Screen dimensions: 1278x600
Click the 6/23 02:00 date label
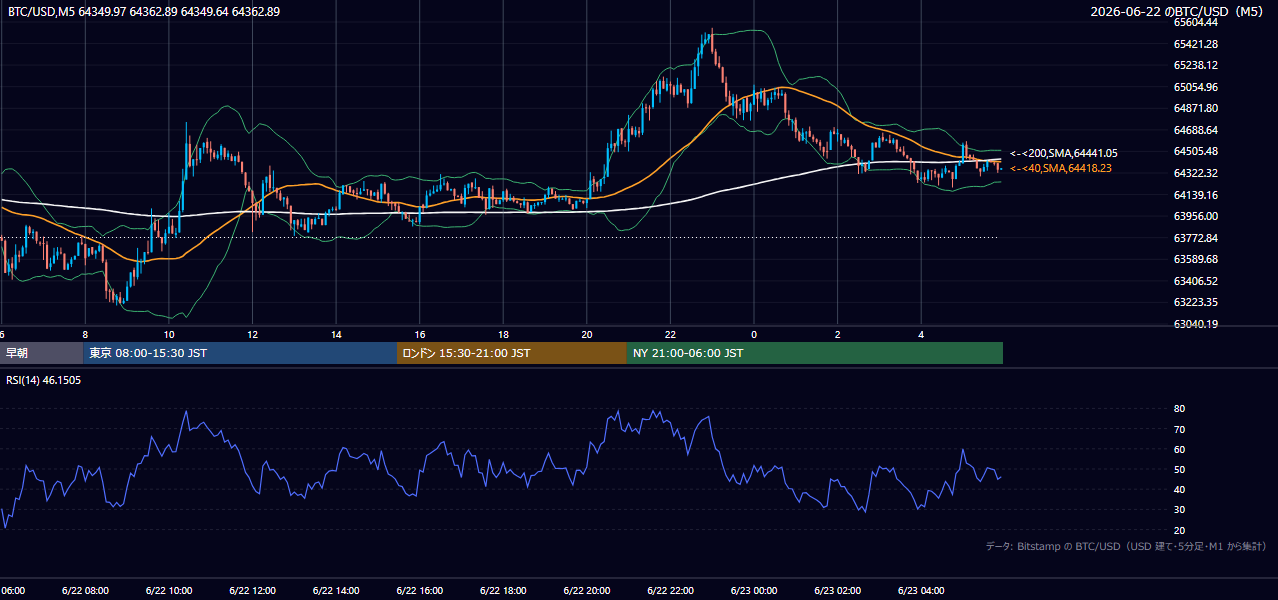click(x=838, y=591)
